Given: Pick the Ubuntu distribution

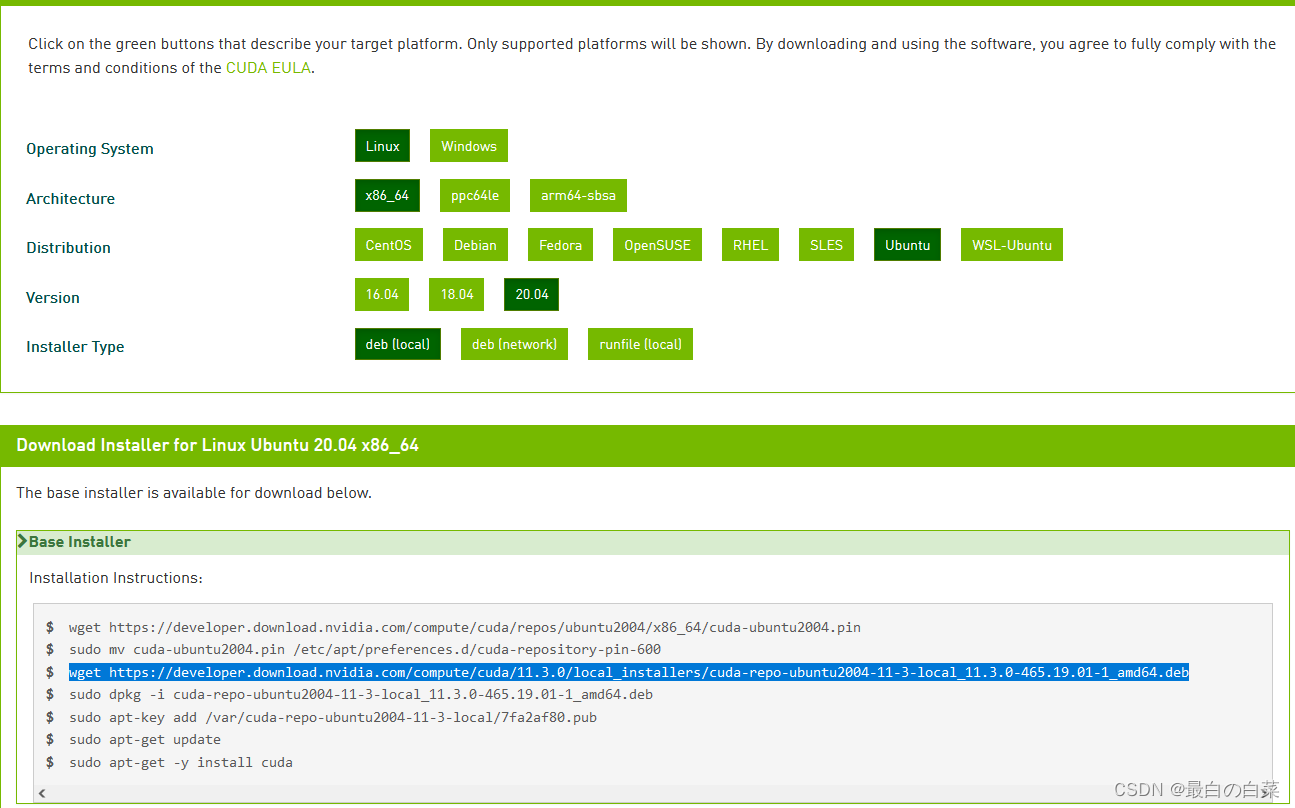Looking at the screenshot, I should 907,245.
